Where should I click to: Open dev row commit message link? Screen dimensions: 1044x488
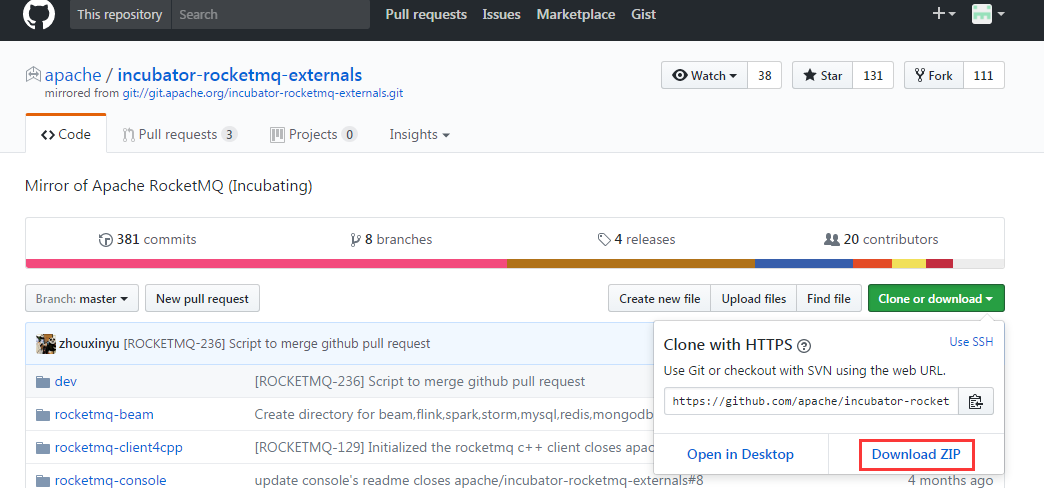click(x=420, y=381)
